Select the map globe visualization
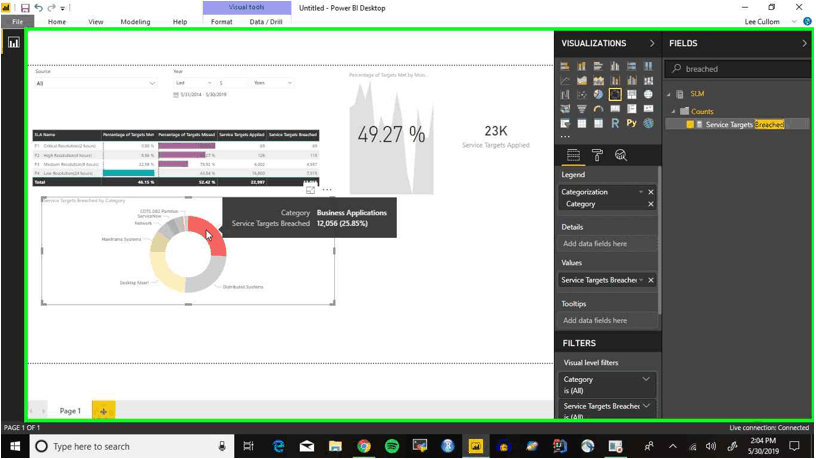This screenshot has width=816, height=459. point(648,95)
